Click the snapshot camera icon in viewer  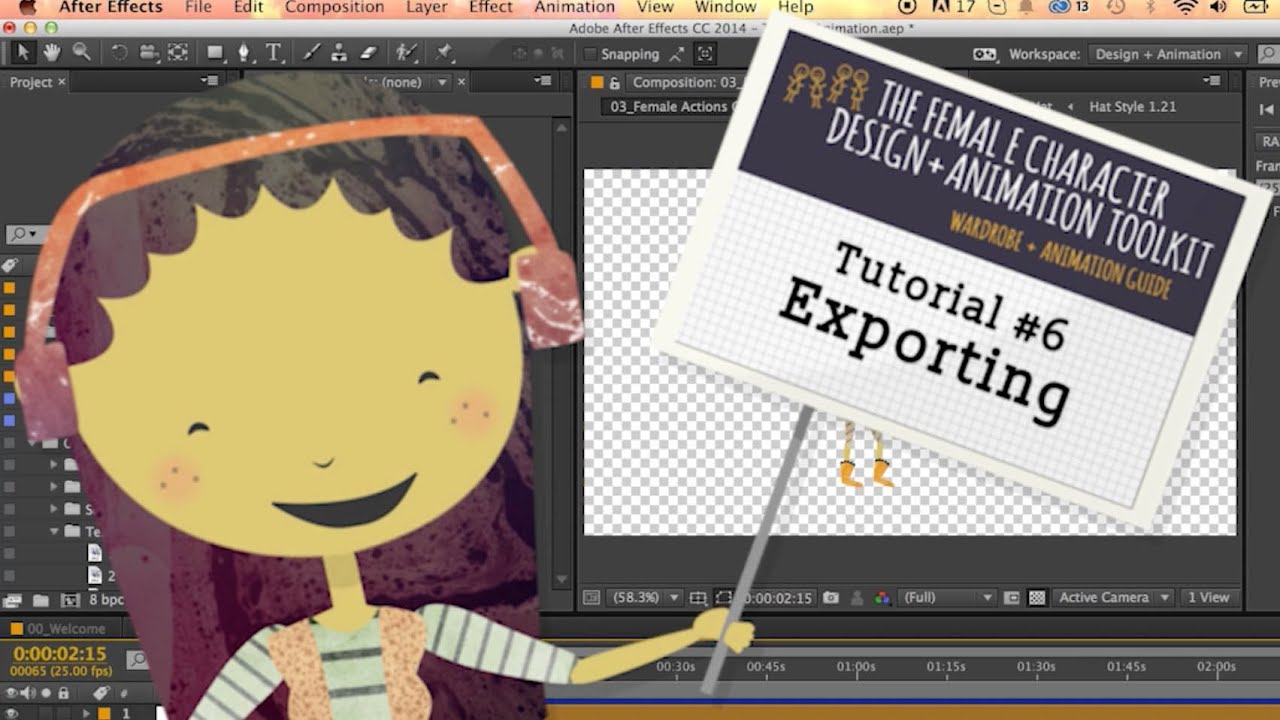coord(831,598)
